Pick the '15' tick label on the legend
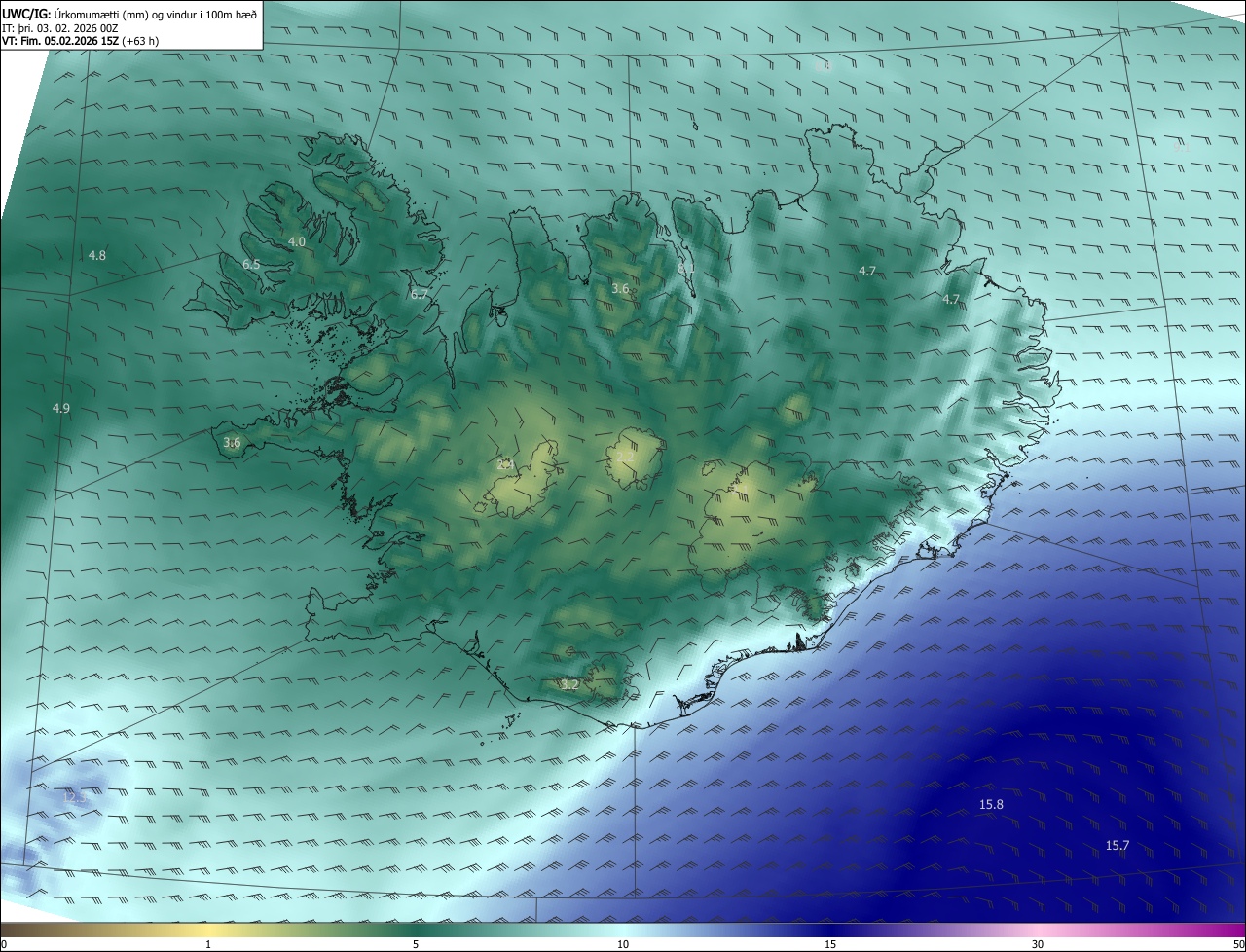Image resolution: width=1246 pixels, height=952 pixels. [830, 945]
